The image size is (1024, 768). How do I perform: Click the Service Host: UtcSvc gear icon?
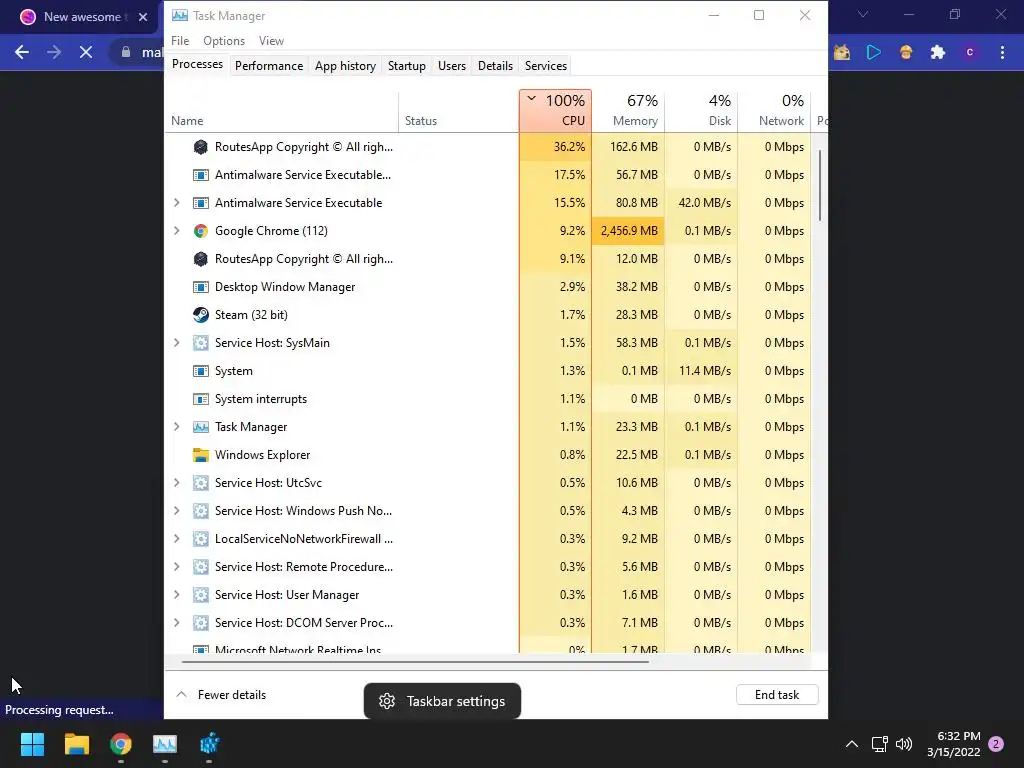tap(200, 483)
